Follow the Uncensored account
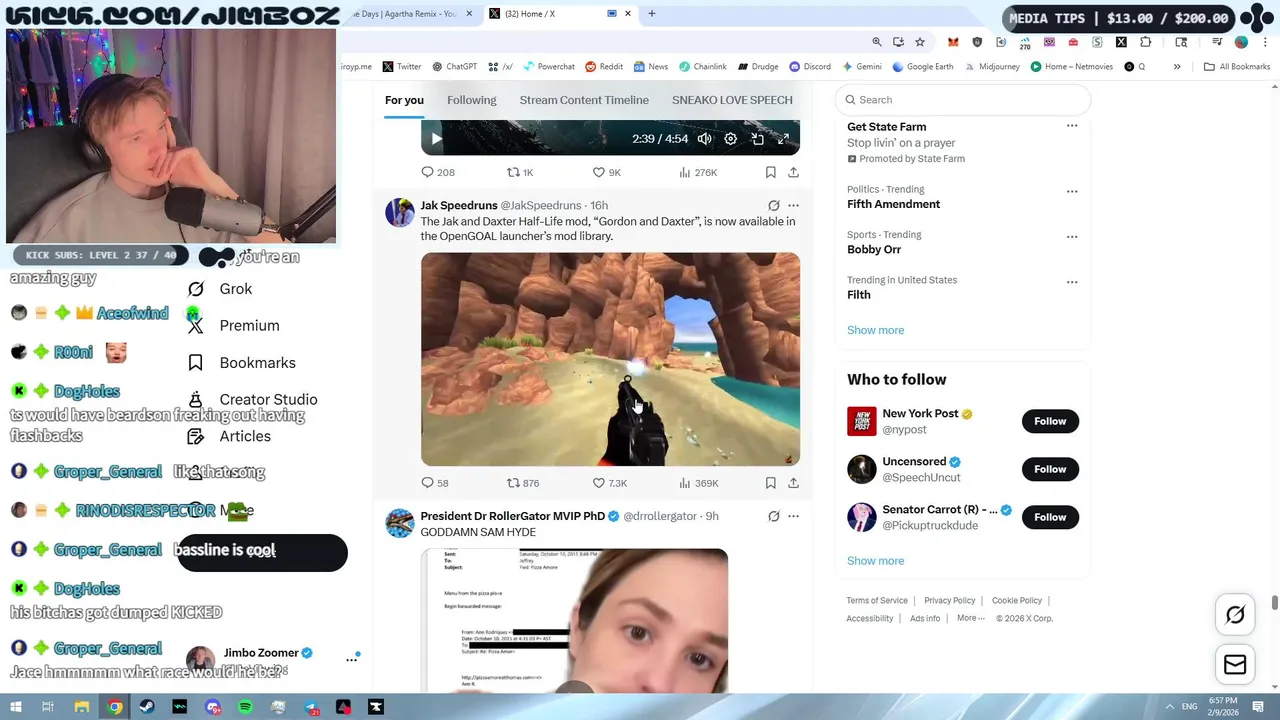Viewport: 1280px width, 720px height. (1050, 469)
